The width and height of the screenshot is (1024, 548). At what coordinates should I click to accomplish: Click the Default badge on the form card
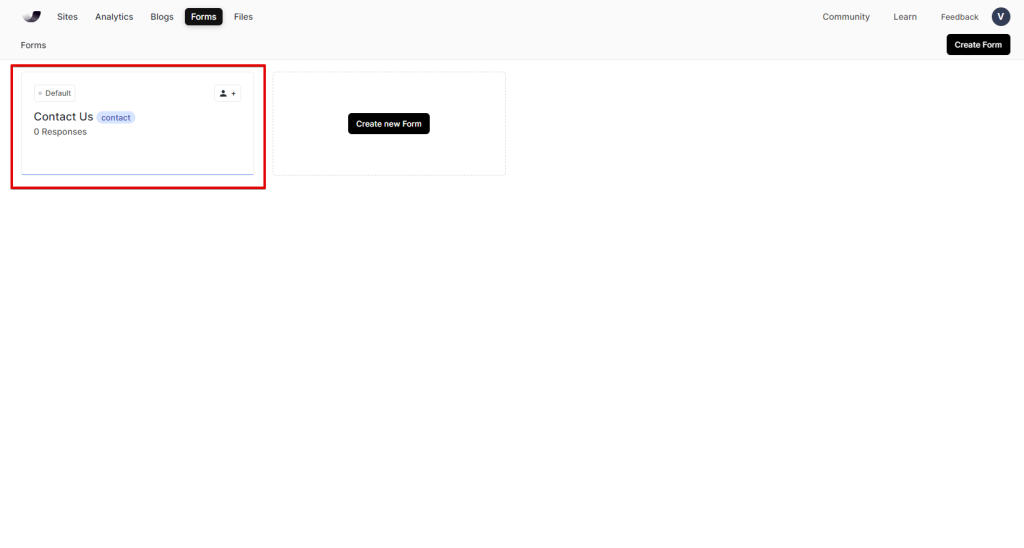click(x=55, y=93)
